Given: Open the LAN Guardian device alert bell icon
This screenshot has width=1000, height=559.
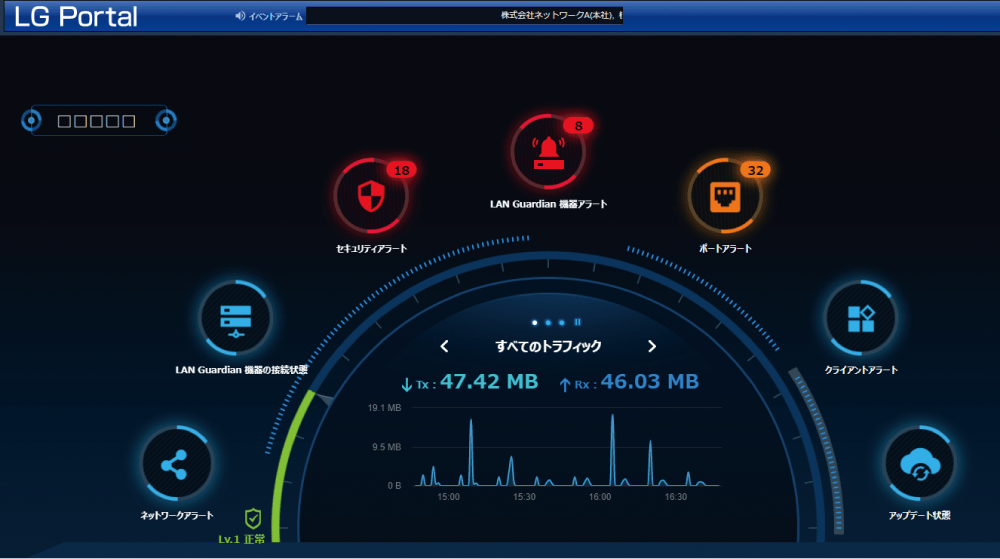Looking at the screenshot, I should pos(548,152).
